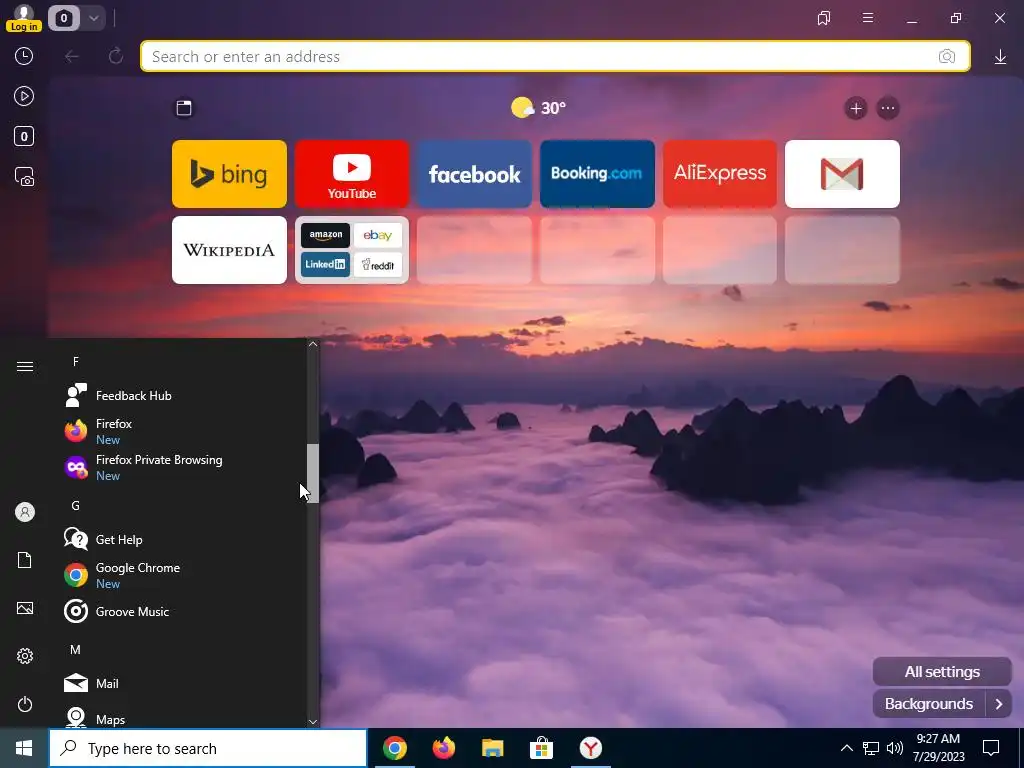
Task: Open Documents icon in Start menu
Action: coord(25,560)
